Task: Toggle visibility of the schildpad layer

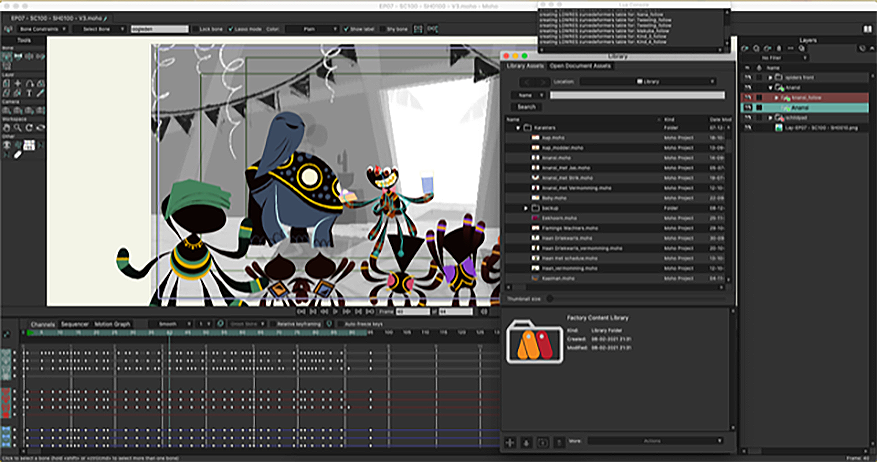Action: tap(748, 117)
